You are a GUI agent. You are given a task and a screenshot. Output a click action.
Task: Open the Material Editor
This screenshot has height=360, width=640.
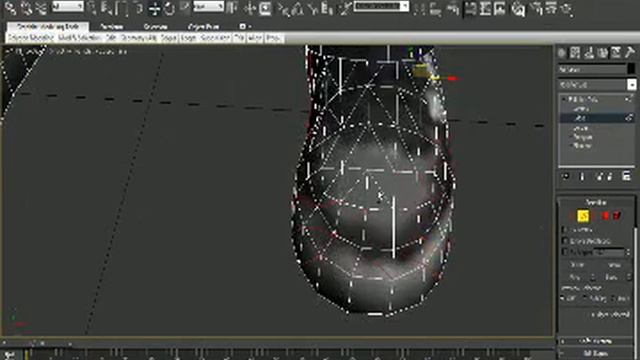coord(518,9)
